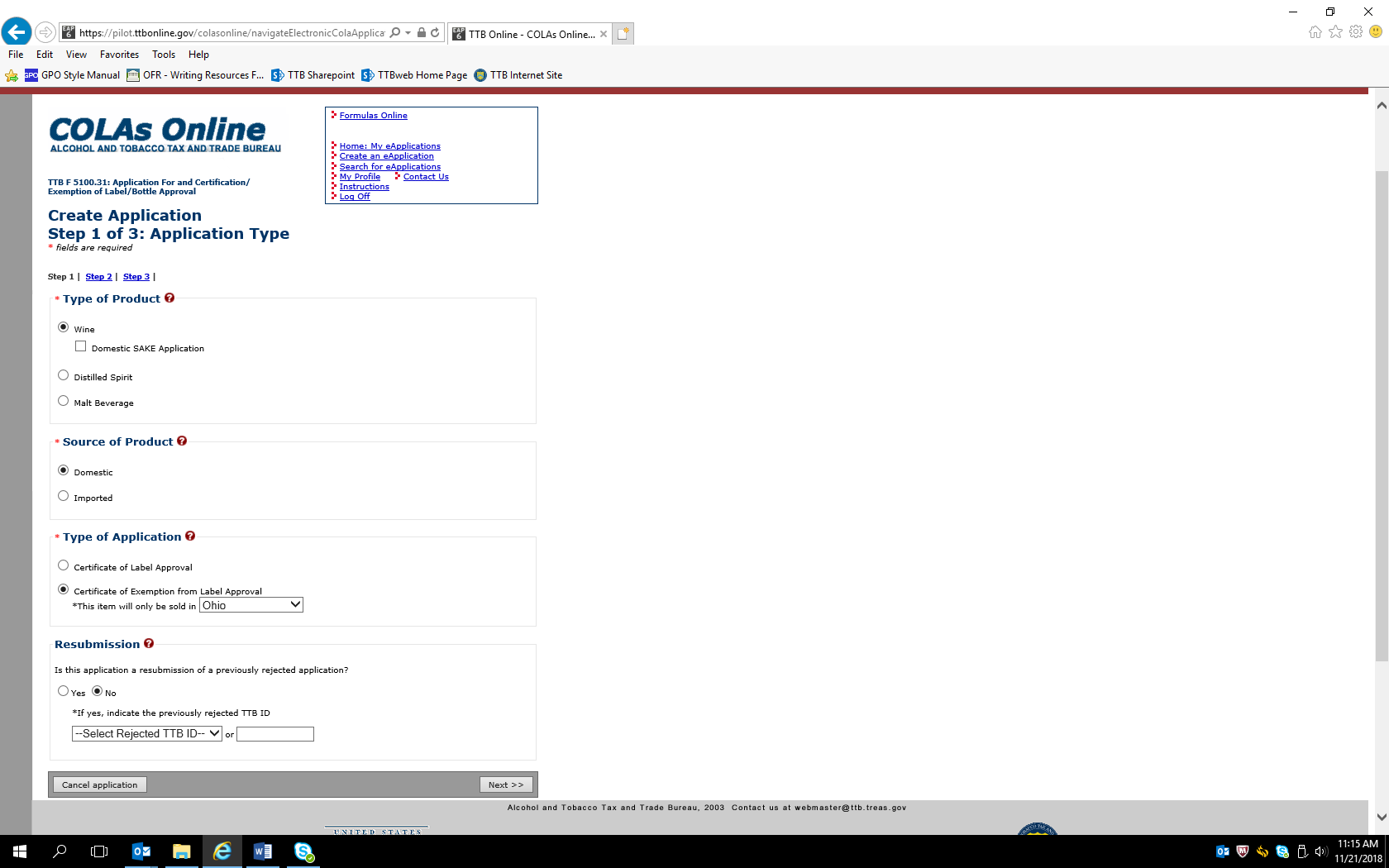This screenshot has height=868, width=1389.
Task: Select Imported as source of product
Action: 64,496
